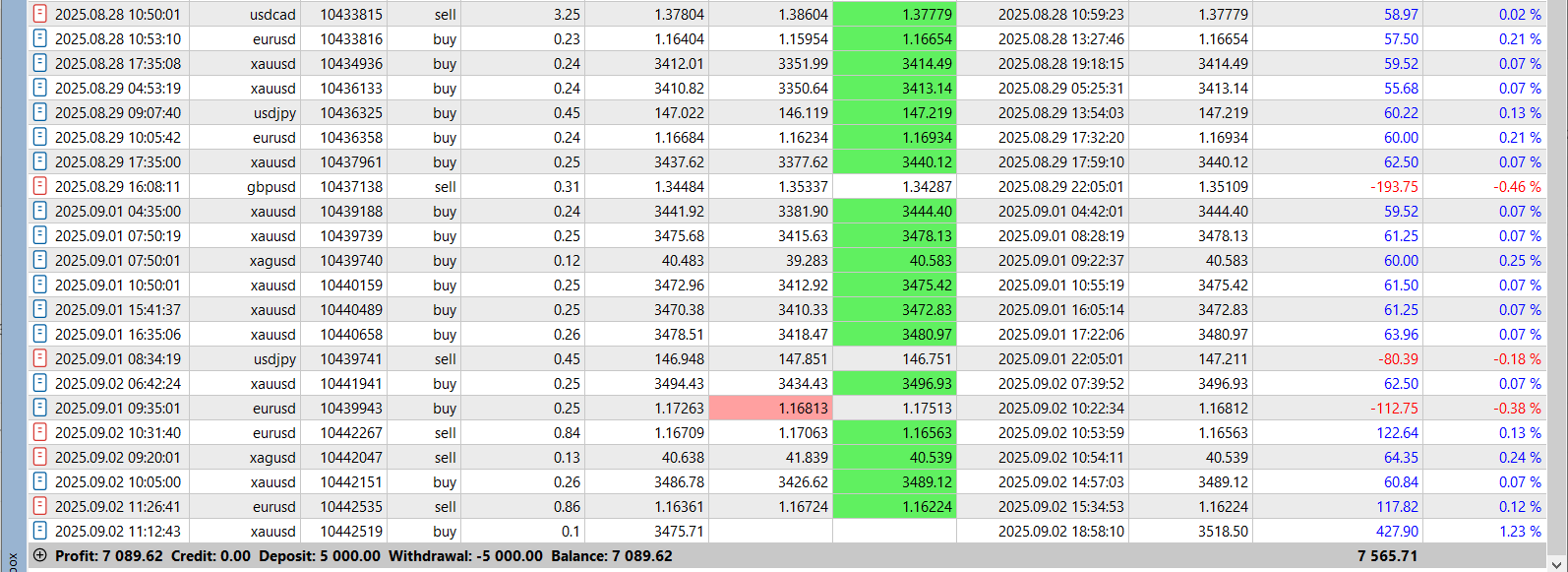Click the green take profit cell 1.16224

tap(894, 506)
